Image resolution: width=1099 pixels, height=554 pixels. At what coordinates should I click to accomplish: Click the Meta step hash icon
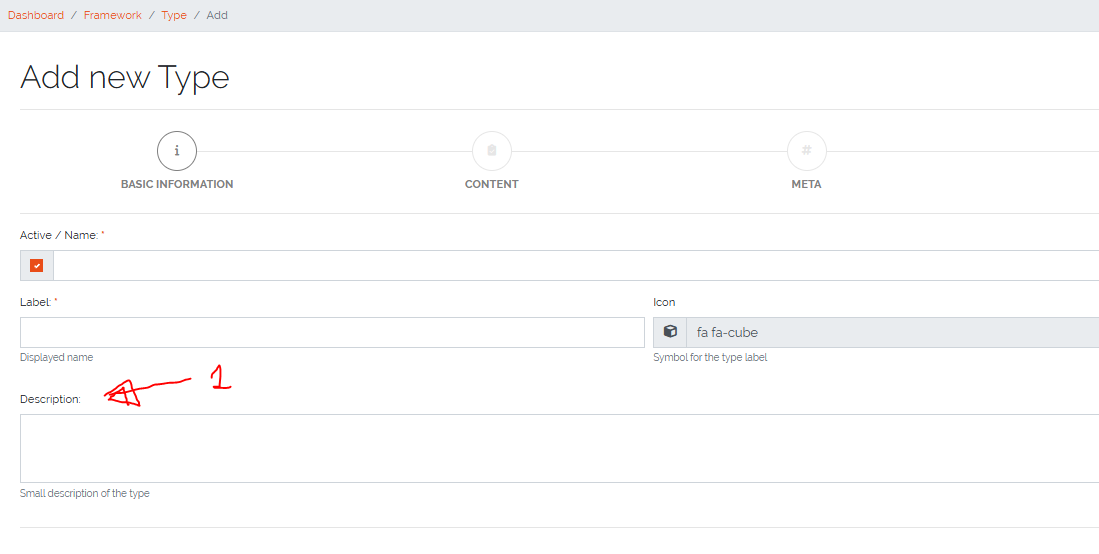tap(807, 152)
